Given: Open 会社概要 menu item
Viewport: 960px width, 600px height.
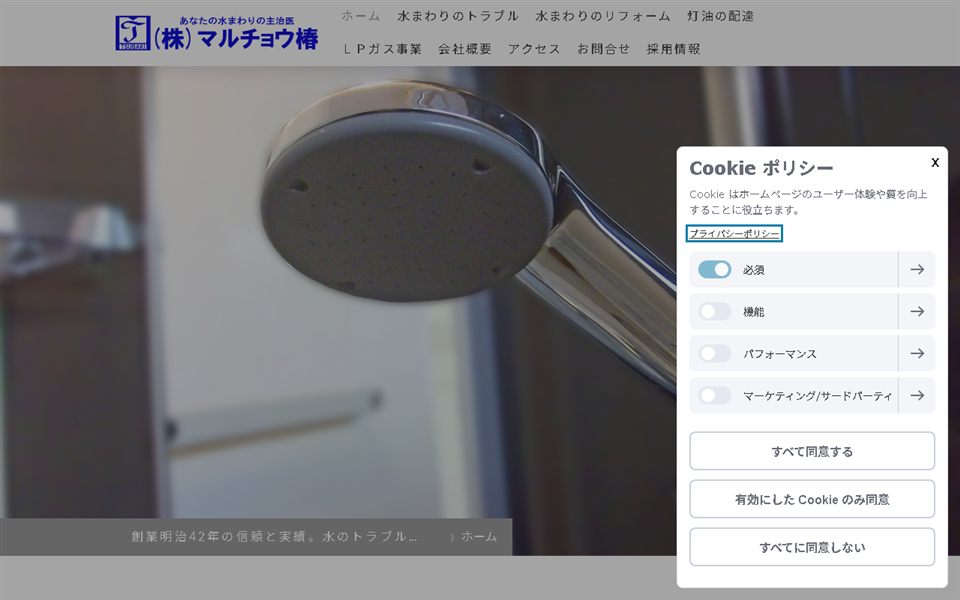Looking at the screenshot, I should 465,49.
